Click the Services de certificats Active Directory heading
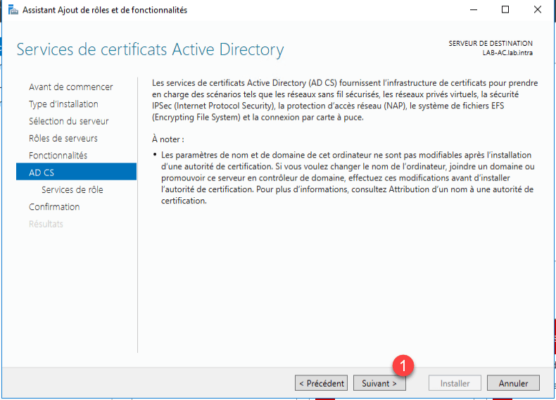This screenshot has width=556, height=400. 150,49
